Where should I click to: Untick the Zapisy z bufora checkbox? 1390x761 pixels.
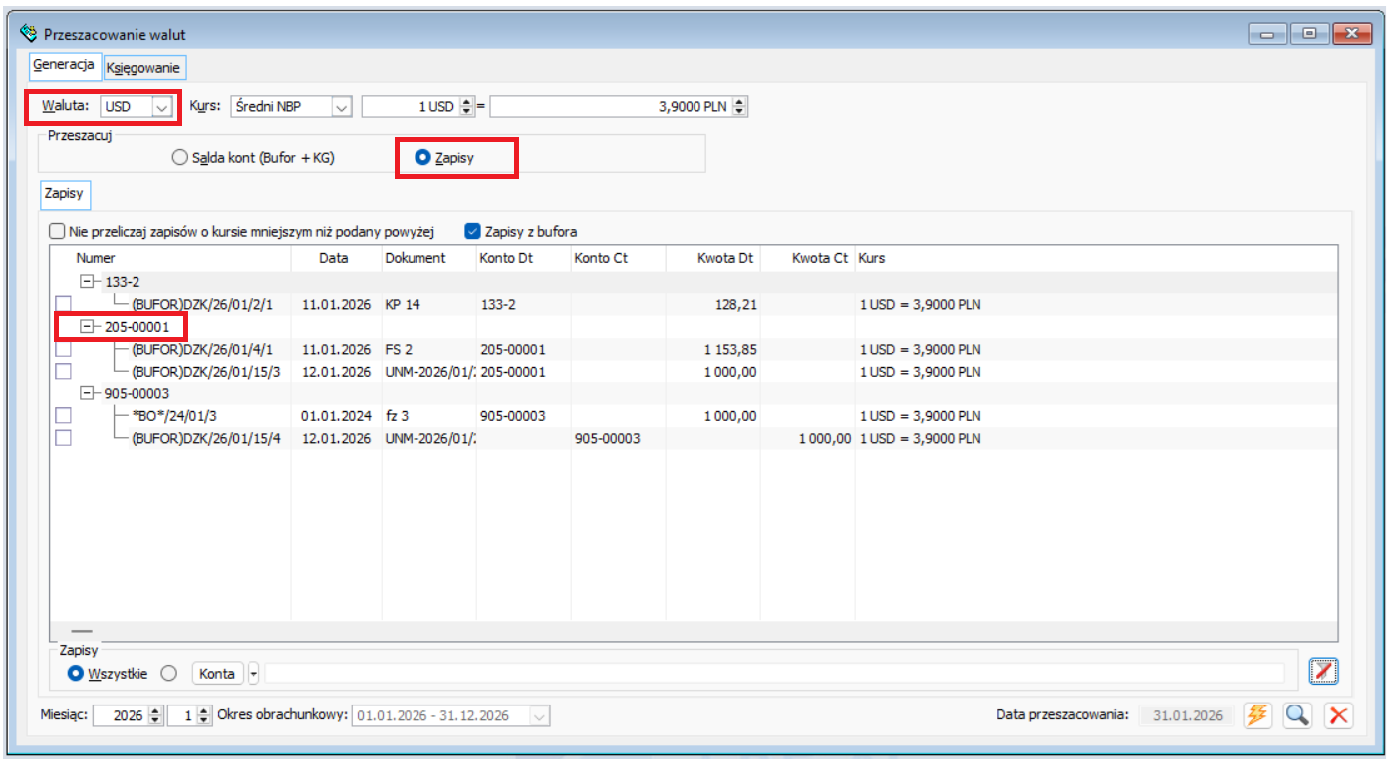[473, 231]
